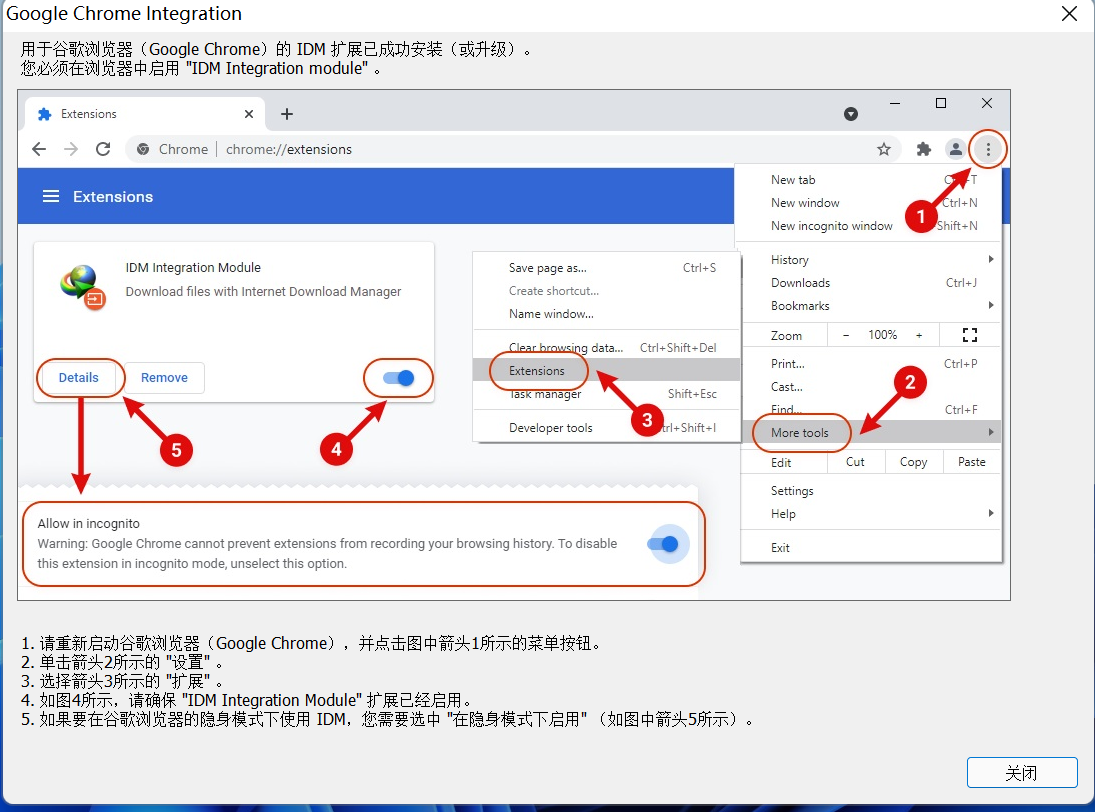This screenshot has width=1095, height=812.
Task: Close the Google Chrome Integration dialog
Action: [x=1068, y=14]
